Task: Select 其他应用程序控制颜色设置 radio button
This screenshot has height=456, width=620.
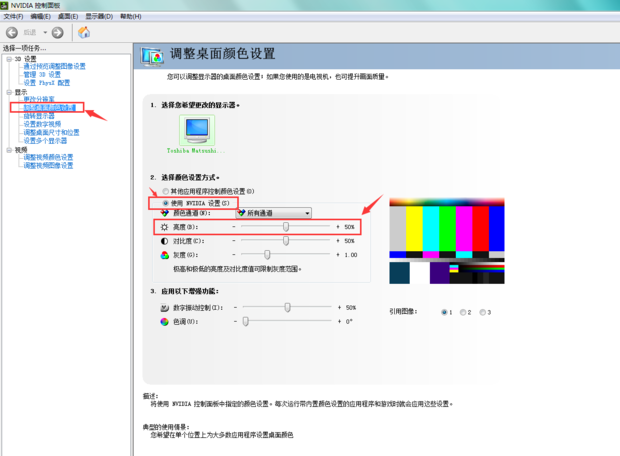Action: pos(166,191)
